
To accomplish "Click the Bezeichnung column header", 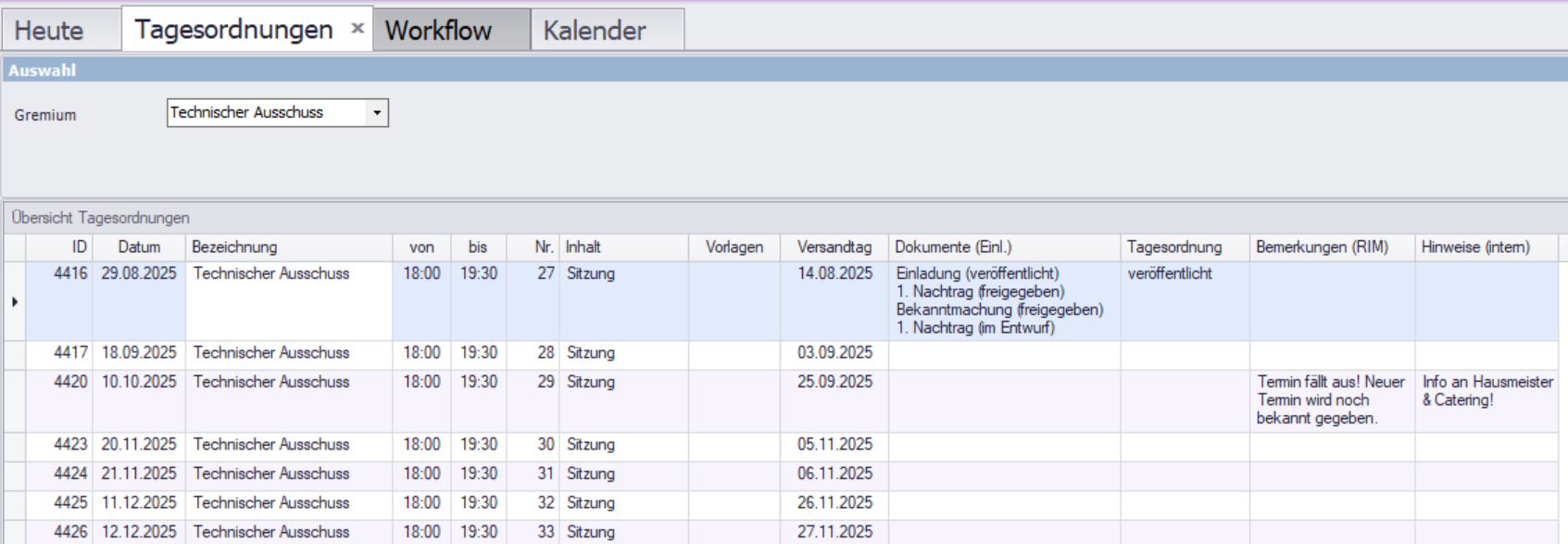I will [234, 247].
